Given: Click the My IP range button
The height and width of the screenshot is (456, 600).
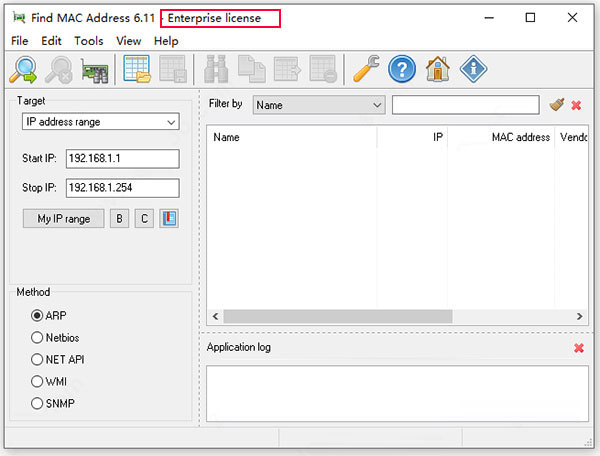Looking at the screenshot, I should (x=64, y=218).
